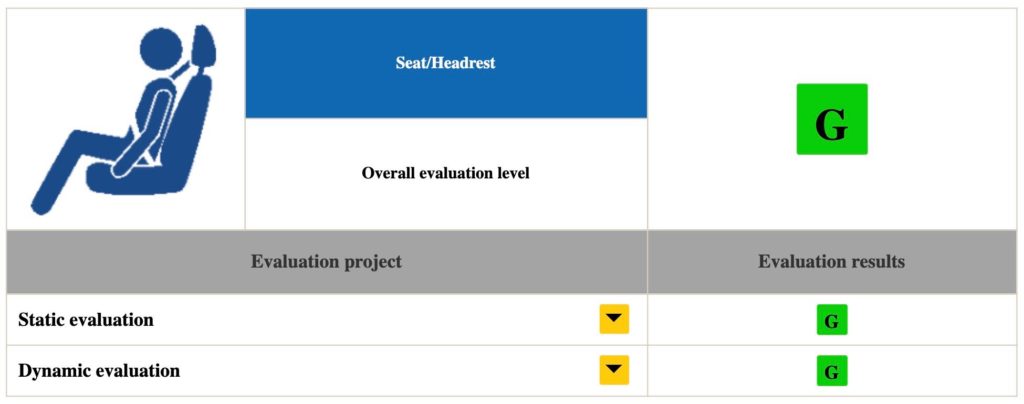Click the white text 'Seat/Headrest'
The height and width of the screenshot is (404, 1024).
point(446,63)
